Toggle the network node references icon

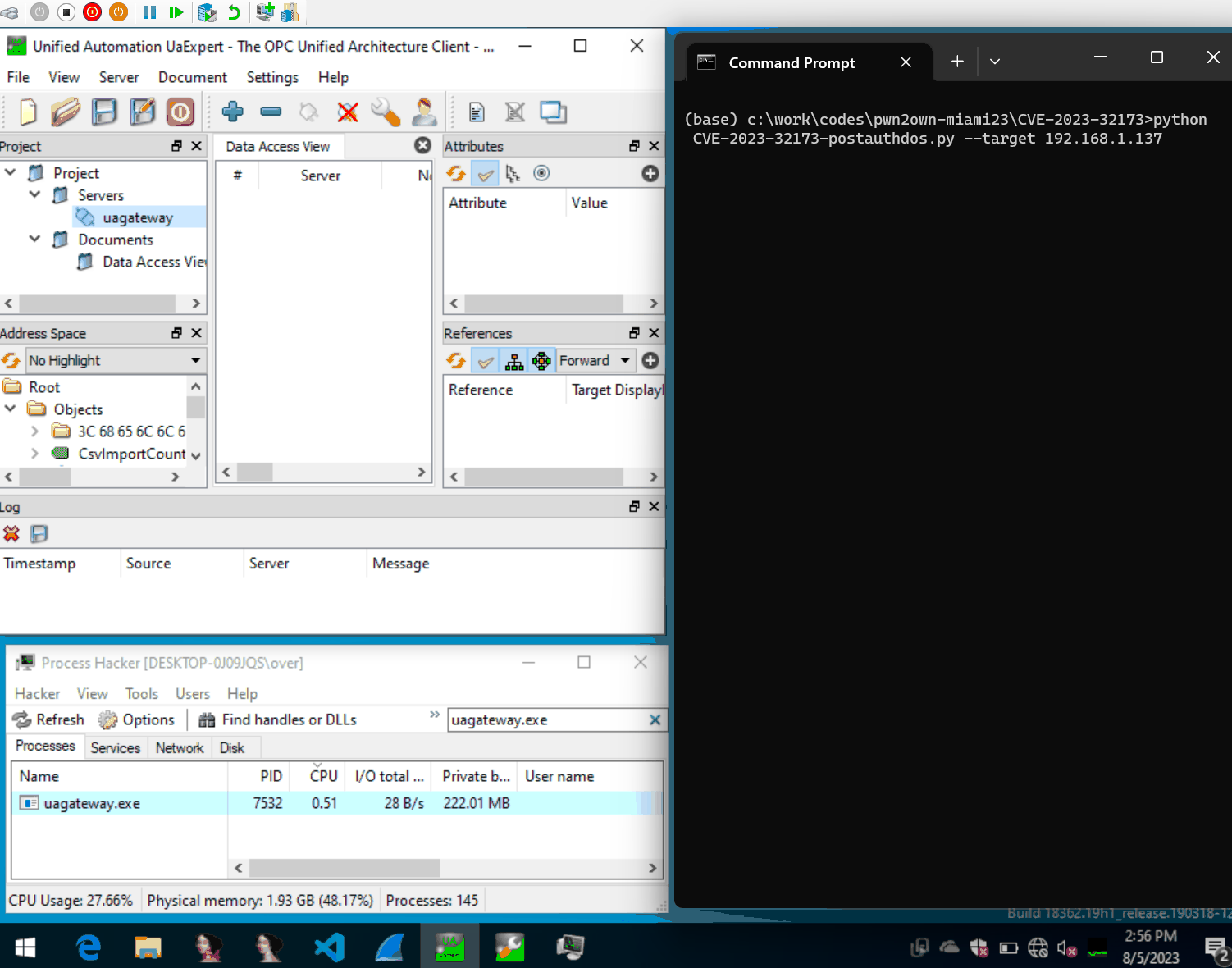pyautogui.click(x=541, y=360)
